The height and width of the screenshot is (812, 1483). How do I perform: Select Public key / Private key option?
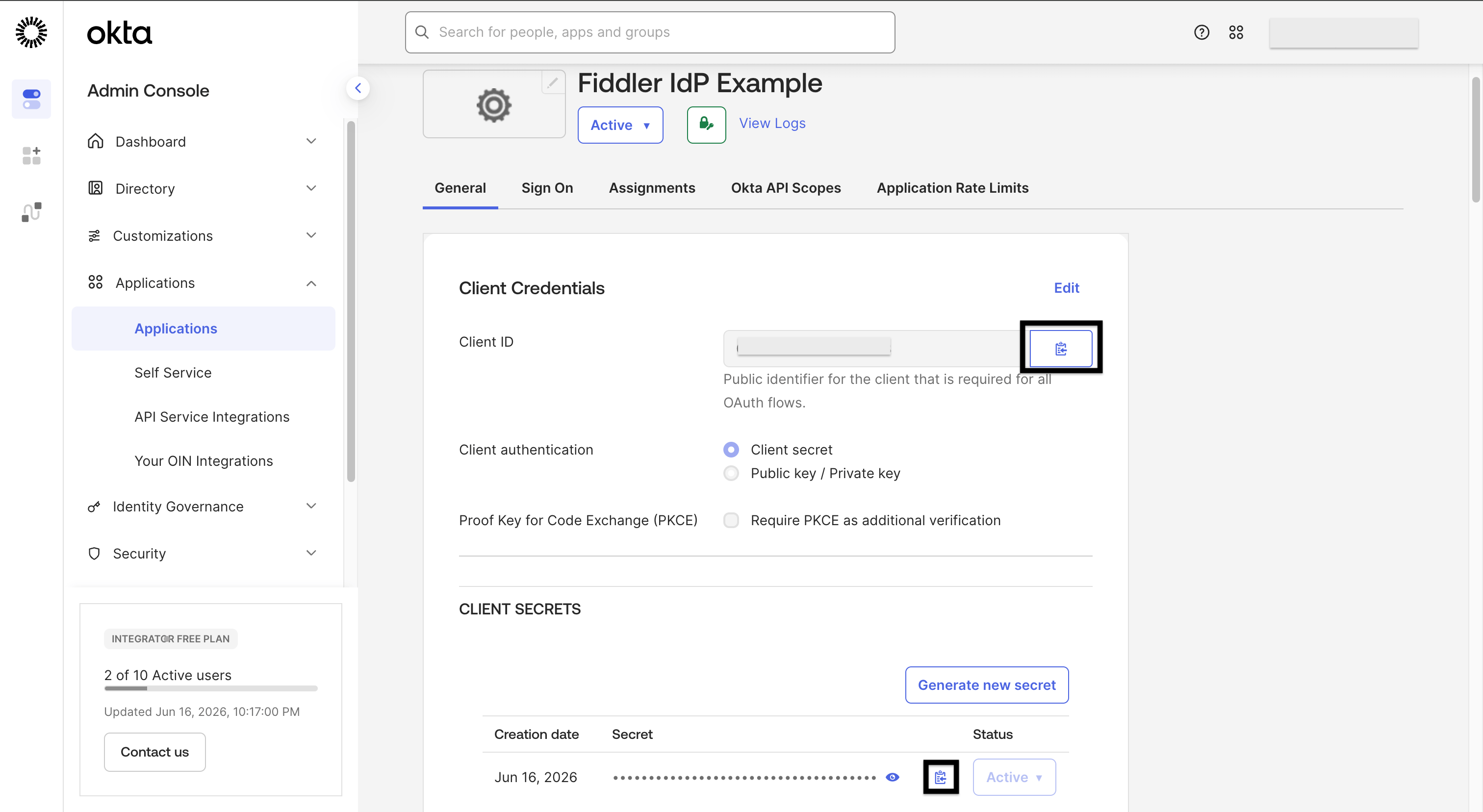click(731, 473)
